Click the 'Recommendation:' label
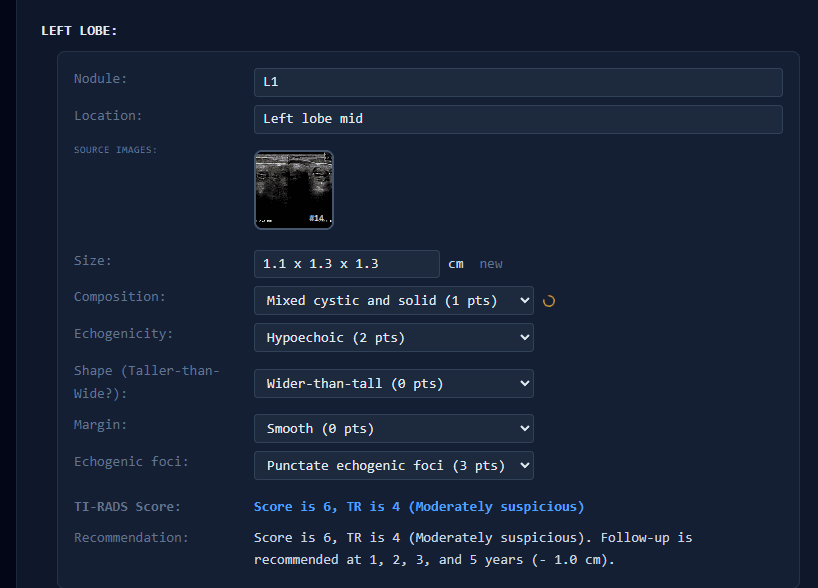 131,537
